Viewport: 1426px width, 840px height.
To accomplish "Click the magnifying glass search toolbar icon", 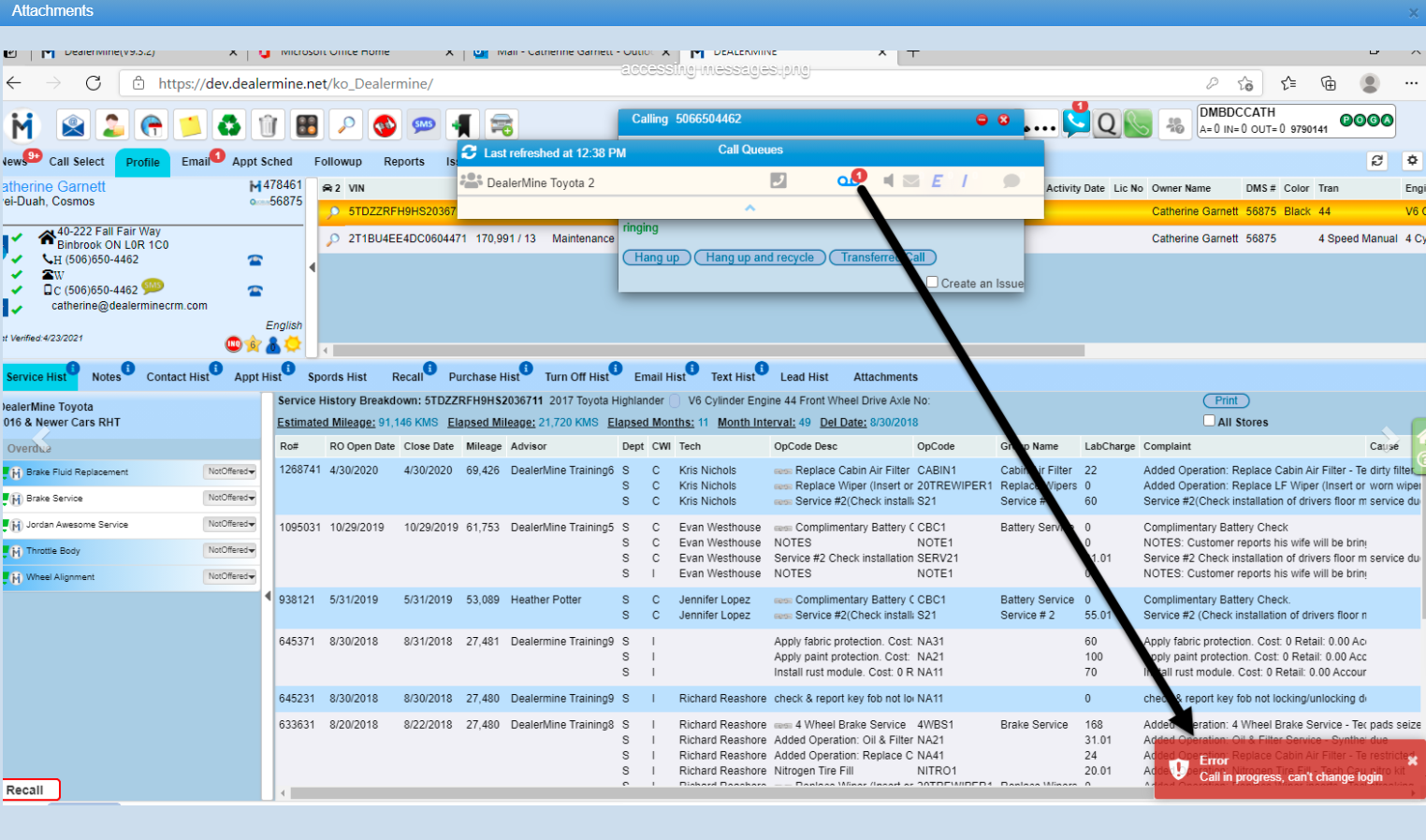I will [x=346, y=124].
